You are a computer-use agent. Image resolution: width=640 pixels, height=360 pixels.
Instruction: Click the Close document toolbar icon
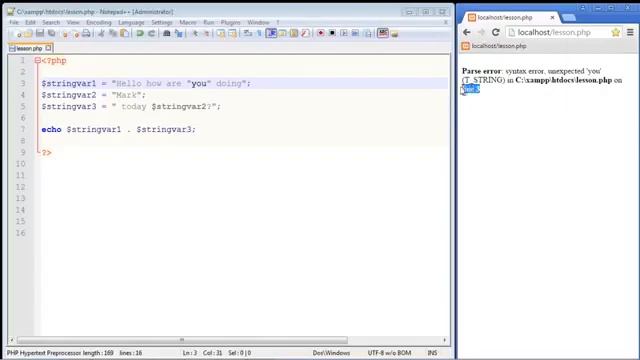[64, 33]
